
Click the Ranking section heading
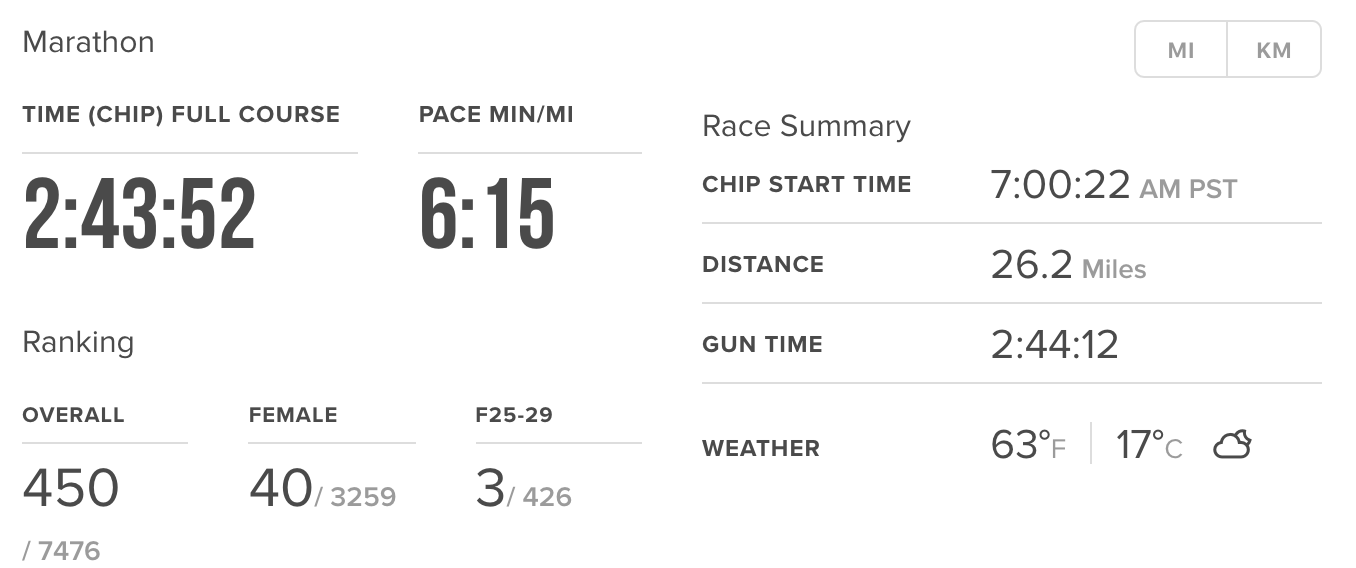click(x=78, y=342)
